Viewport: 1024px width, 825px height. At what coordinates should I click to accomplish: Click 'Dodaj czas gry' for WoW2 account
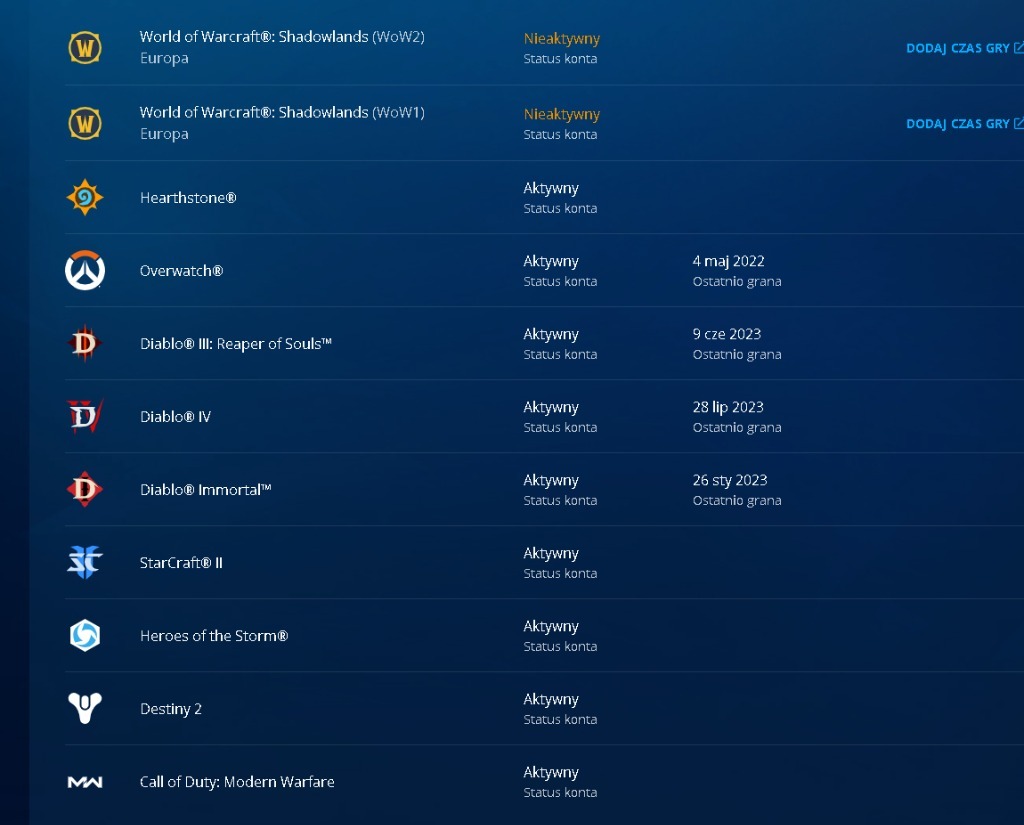[965, 48]
